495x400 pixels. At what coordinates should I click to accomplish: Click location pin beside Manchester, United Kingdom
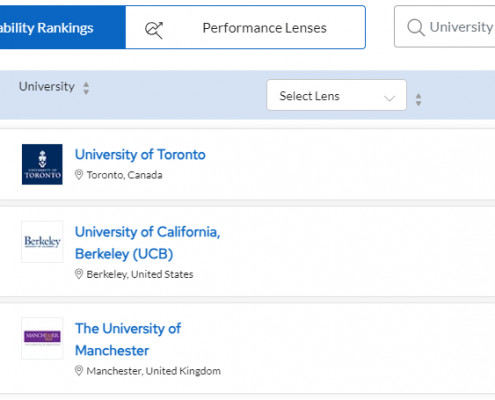[x=79, y=371]
